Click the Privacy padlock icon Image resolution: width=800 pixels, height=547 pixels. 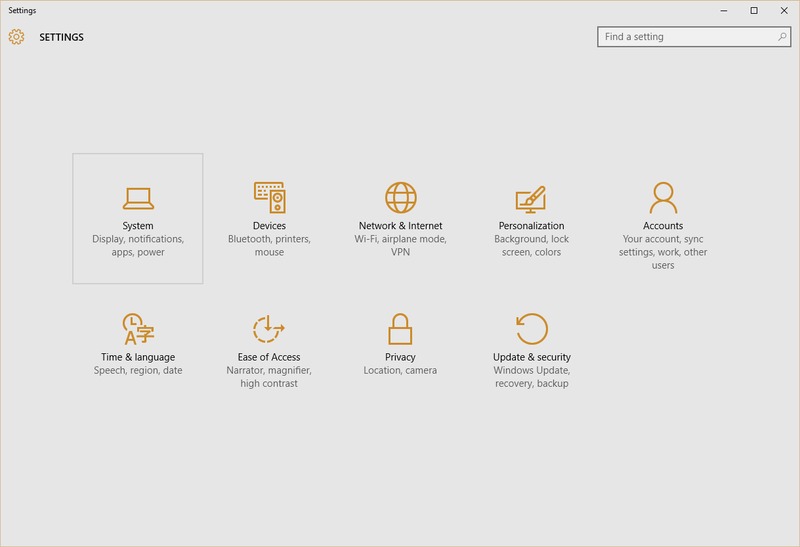coord(400,328)
